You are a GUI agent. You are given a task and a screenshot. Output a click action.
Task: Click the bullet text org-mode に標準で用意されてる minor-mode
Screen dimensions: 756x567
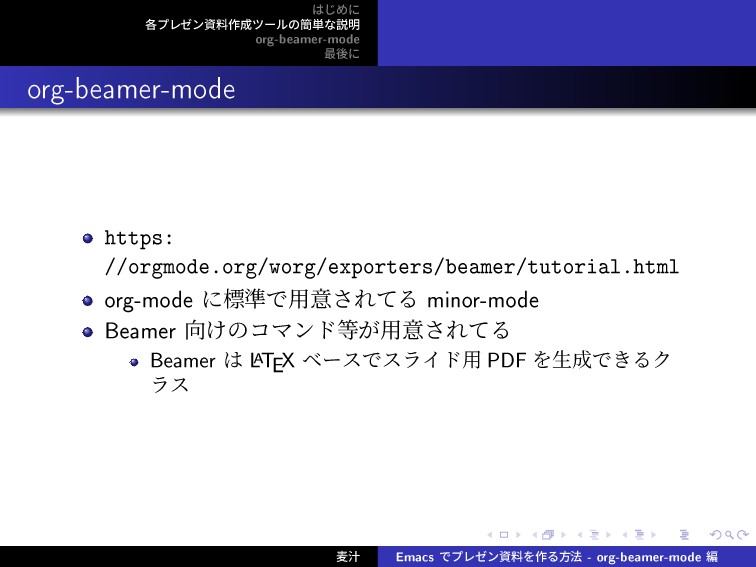[x=322, y=300]
